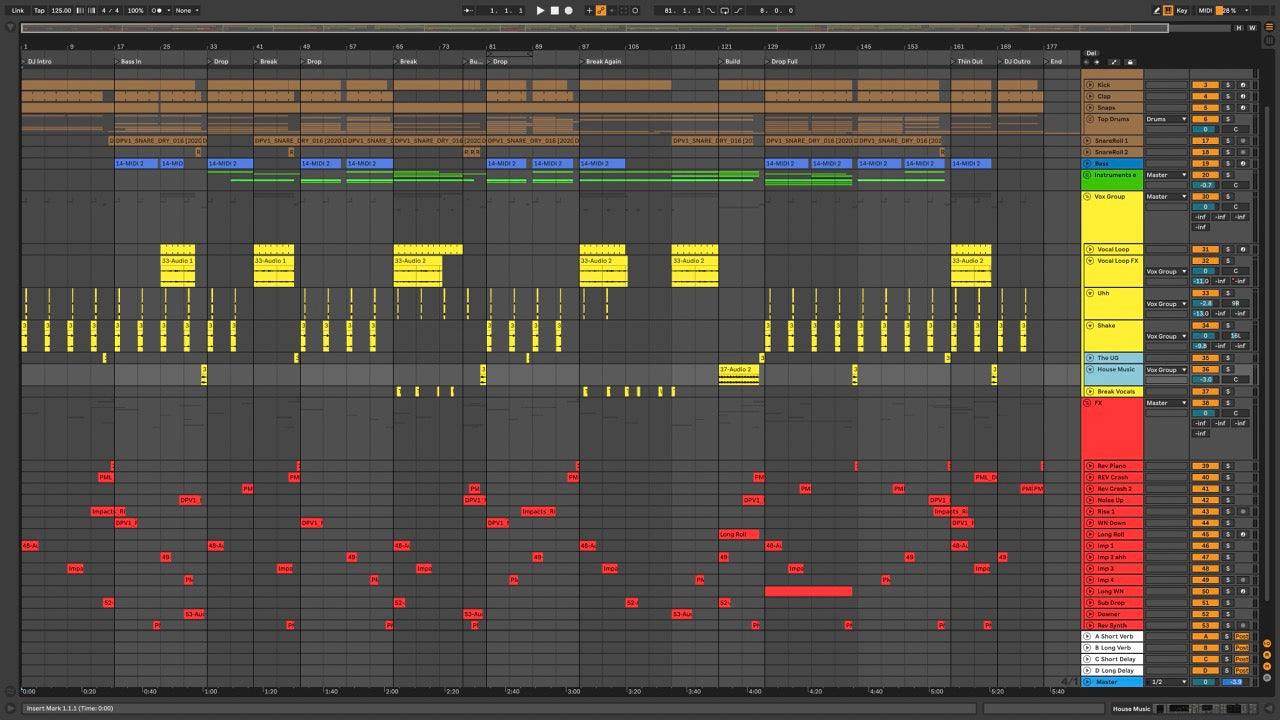Click House Music volume value -3.0

click(x=1205, y=380)
